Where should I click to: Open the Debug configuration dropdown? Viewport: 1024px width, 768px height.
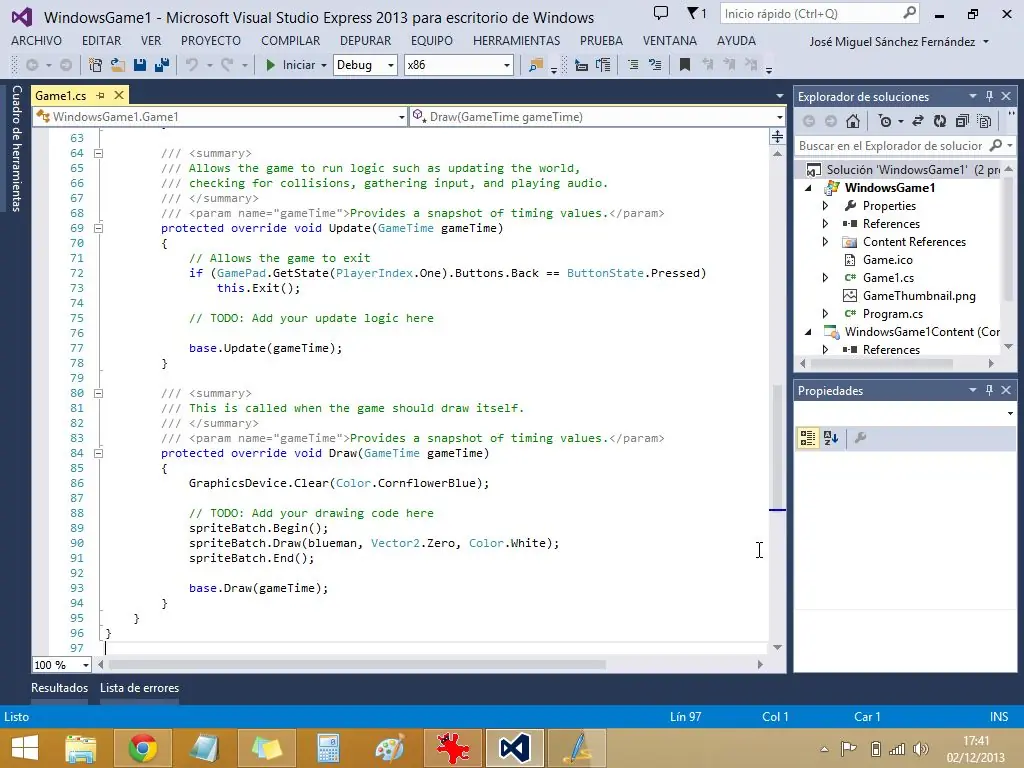(365, 65)
